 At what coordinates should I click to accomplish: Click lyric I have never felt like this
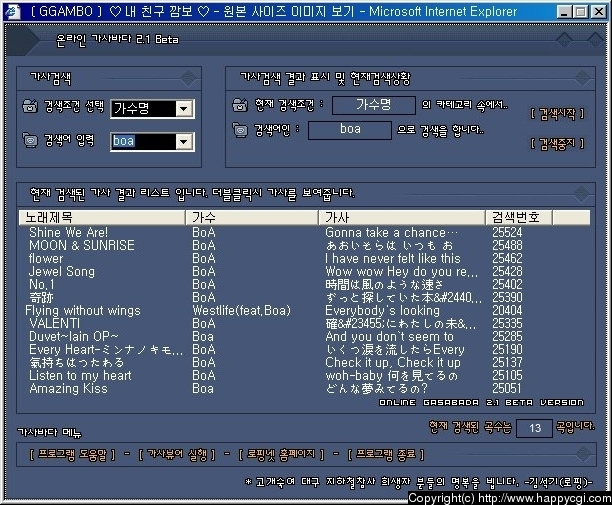(393, 259)
